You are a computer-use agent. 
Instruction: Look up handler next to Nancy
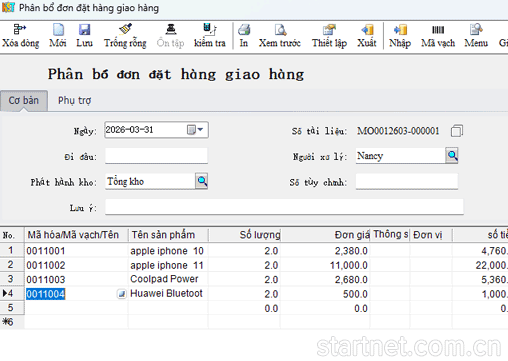[x=452, y=155]
